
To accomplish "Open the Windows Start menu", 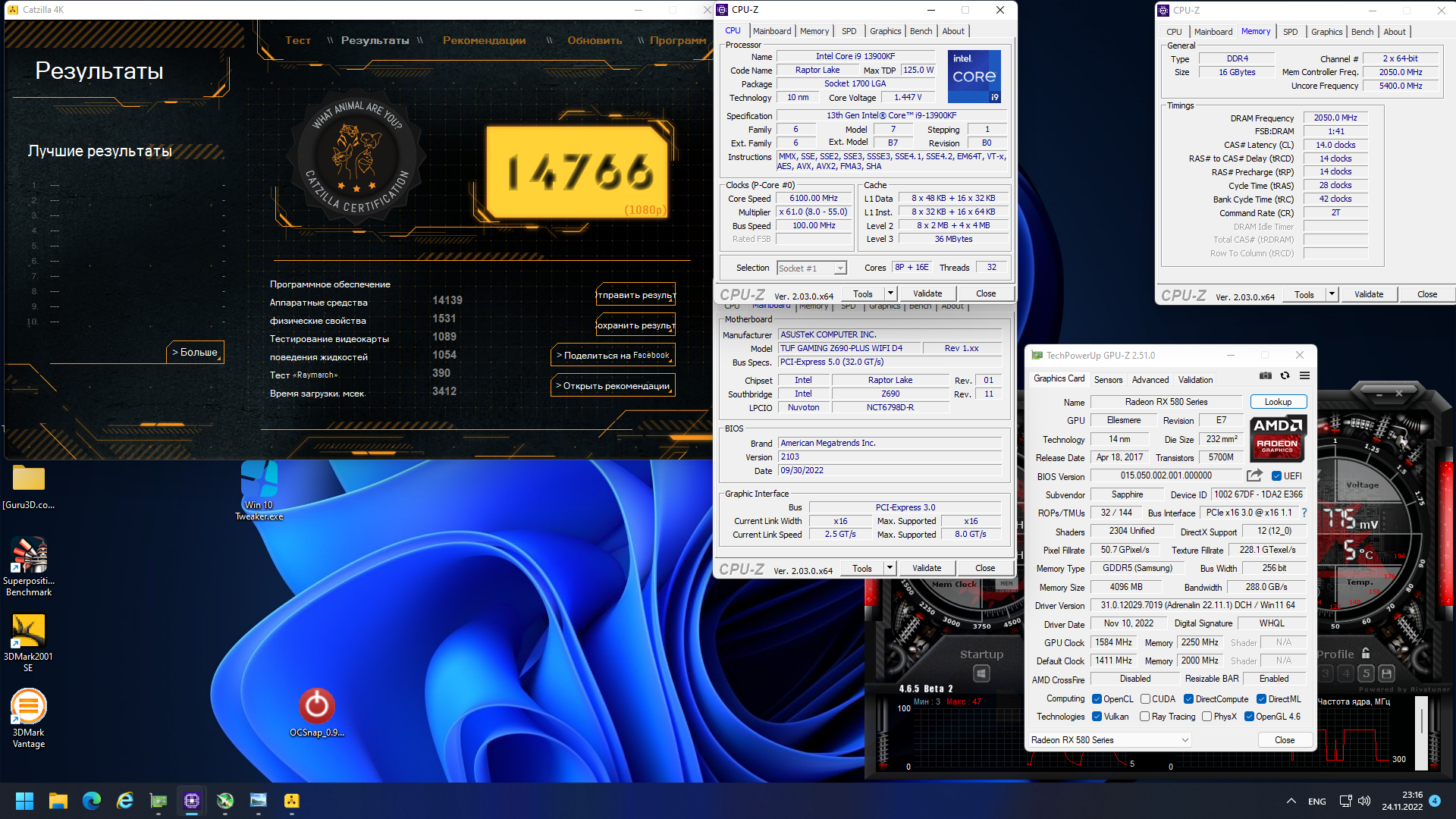I will [24, 801].
